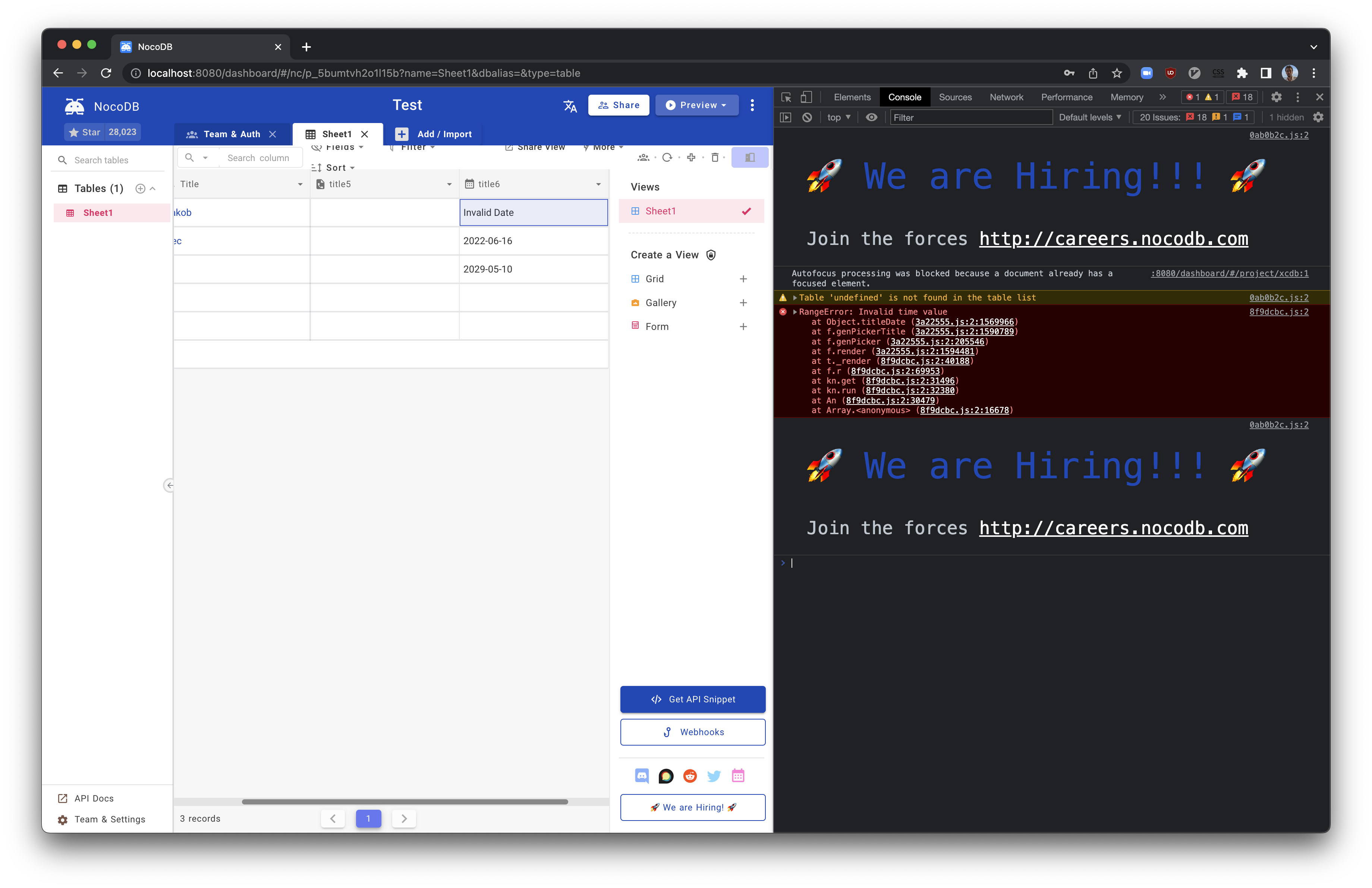Select the Invalid Date cell
Screen dimensions: 1372x888
pyautogui.click(x=533, y=212)
